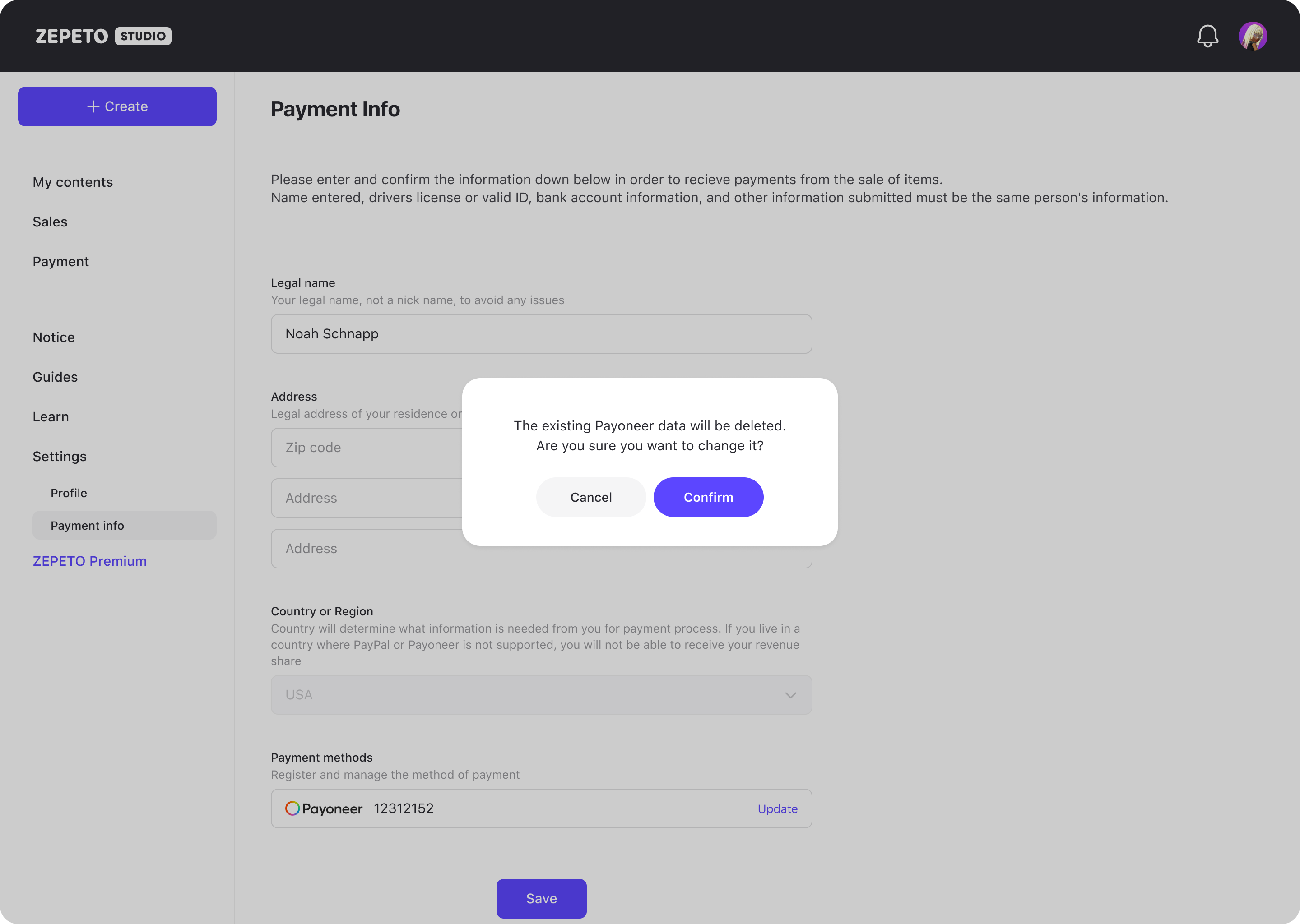
Task: Open My contents in the sidebar
Action: pos(73,182)
